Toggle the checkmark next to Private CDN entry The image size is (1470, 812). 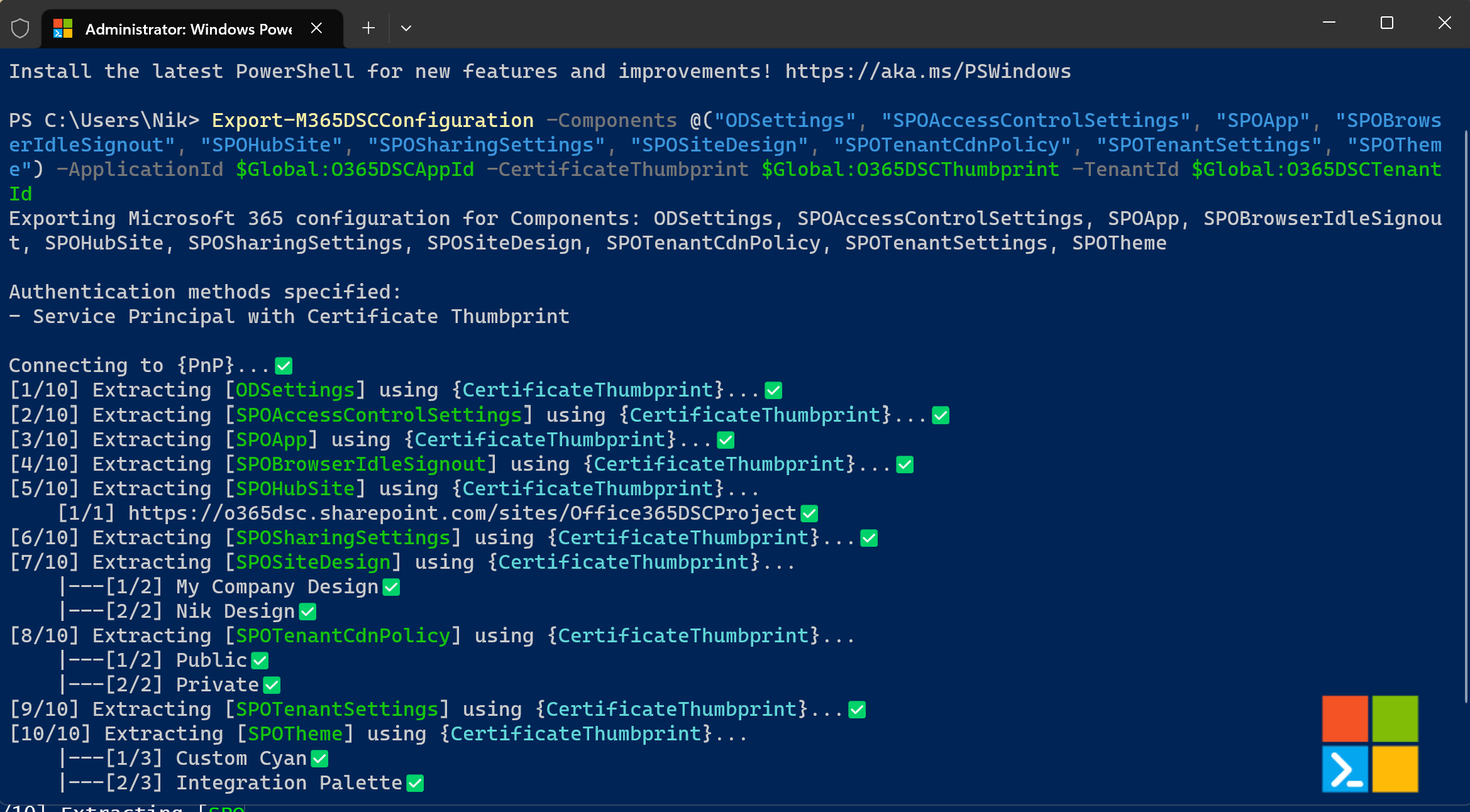[271, 684]
